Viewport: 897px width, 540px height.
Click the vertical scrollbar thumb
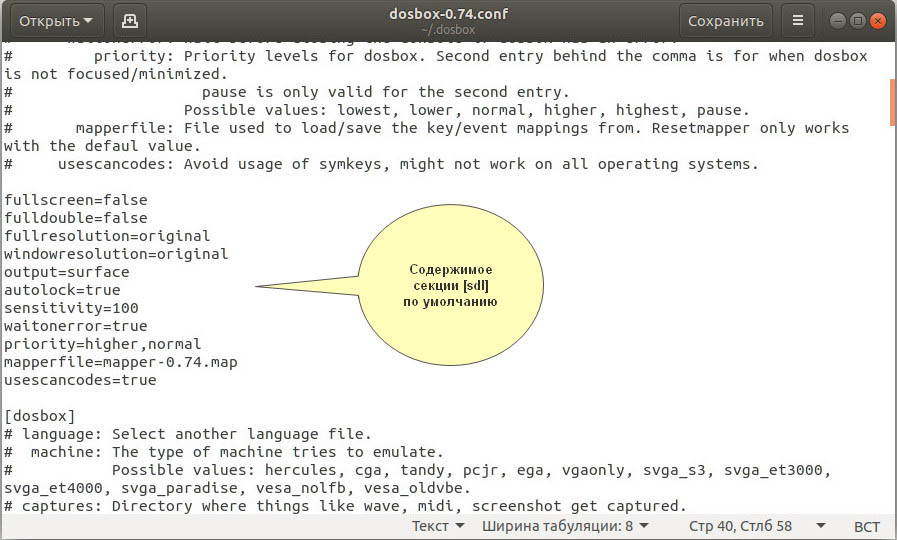[x=892, y=102]
